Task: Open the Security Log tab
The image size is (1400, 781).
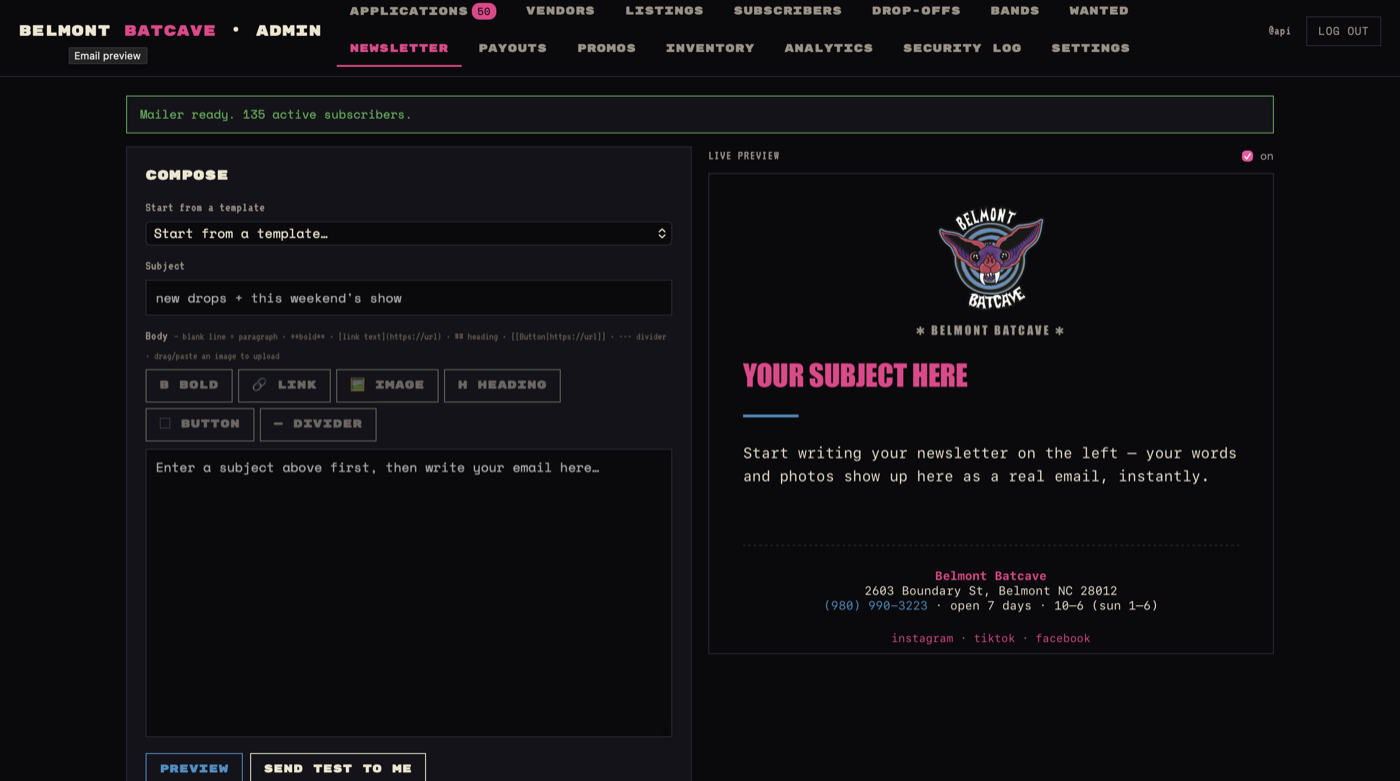Action: (962, 48)
